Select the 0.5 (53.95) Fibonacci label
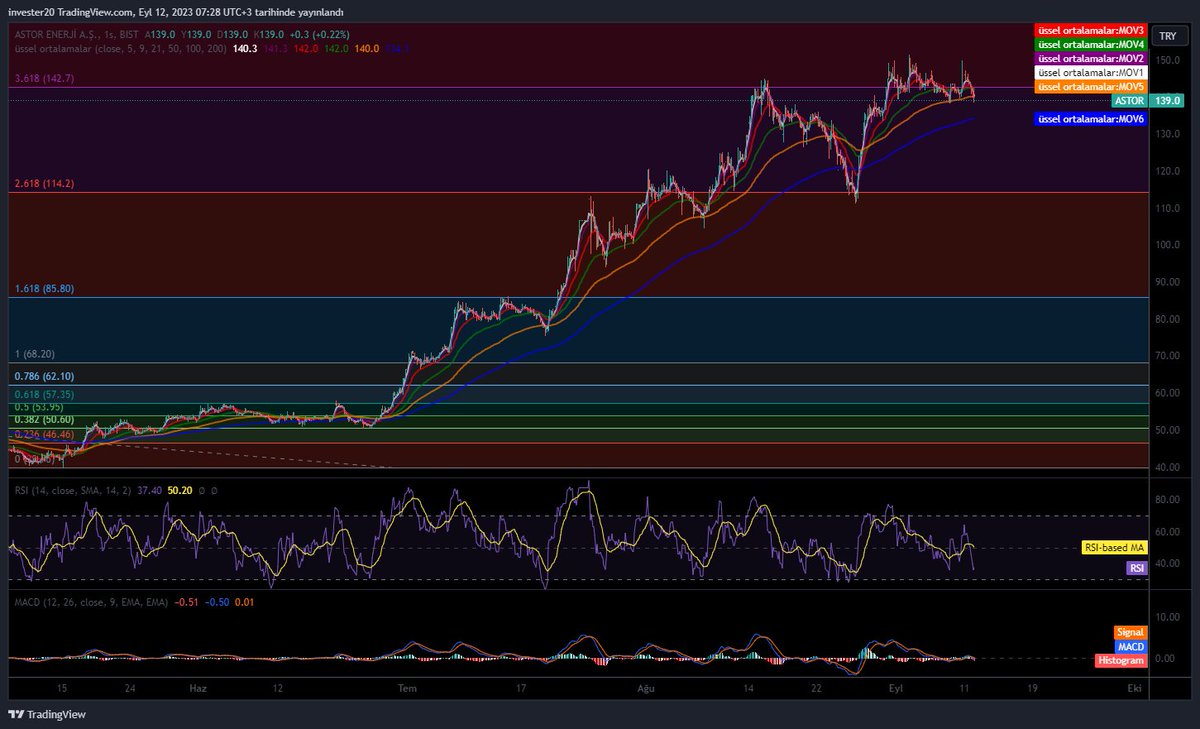 point(39,407)
